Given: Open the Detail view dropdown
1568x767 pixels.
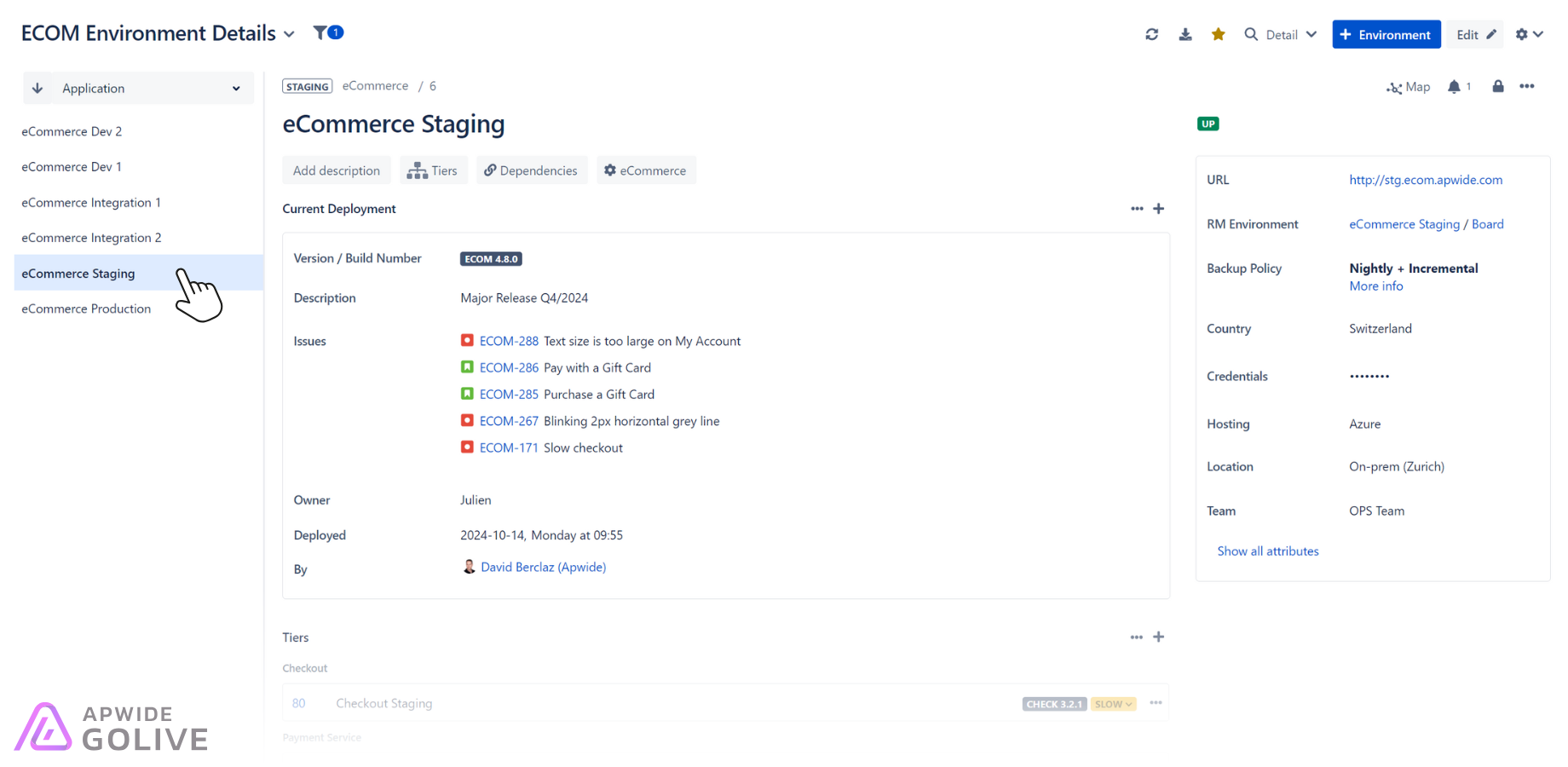Looking at the screenshot, I should pyautogui.click(x=1281, y=35).
